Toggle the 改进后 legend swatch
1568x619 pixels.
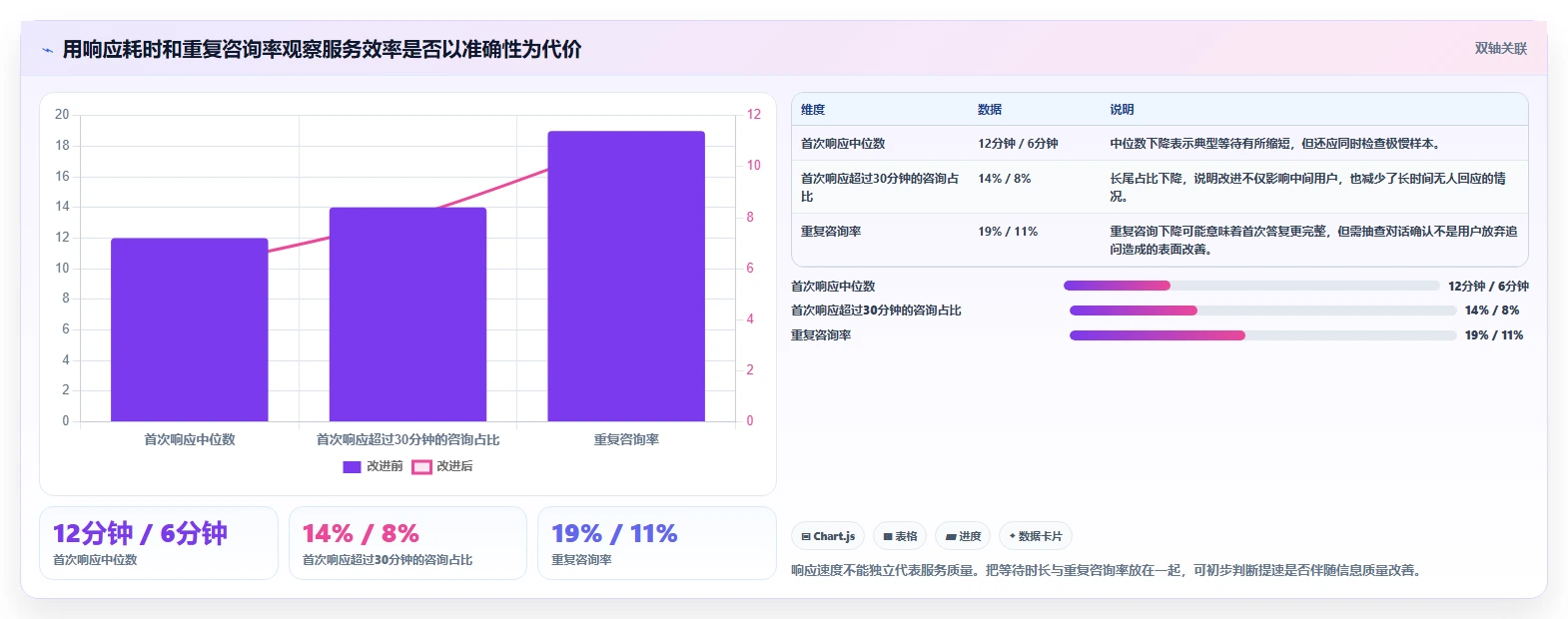(x=421, y=466)
